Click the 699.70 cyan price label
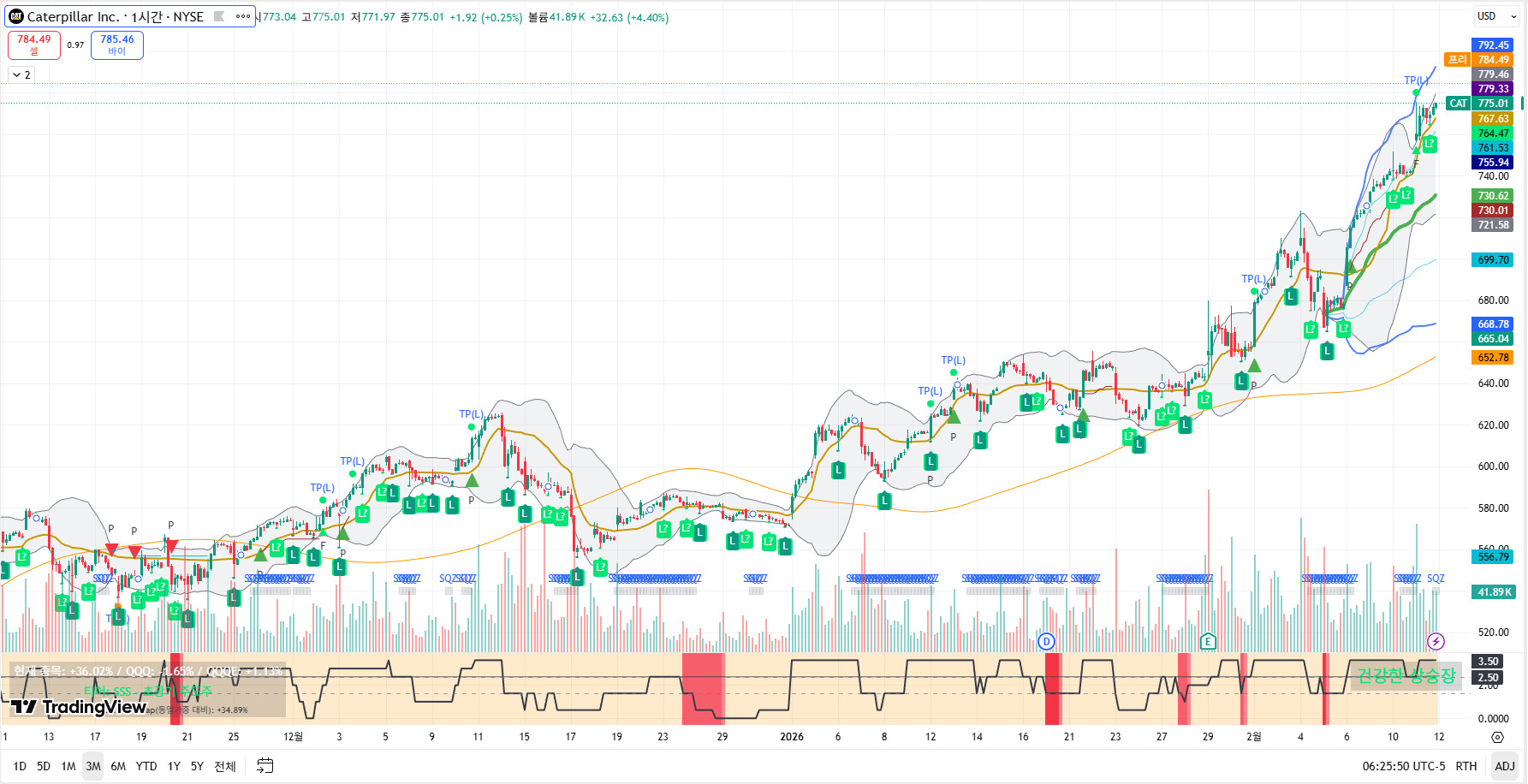This screenshot has width=1528, height=784. click(1493, 260)
